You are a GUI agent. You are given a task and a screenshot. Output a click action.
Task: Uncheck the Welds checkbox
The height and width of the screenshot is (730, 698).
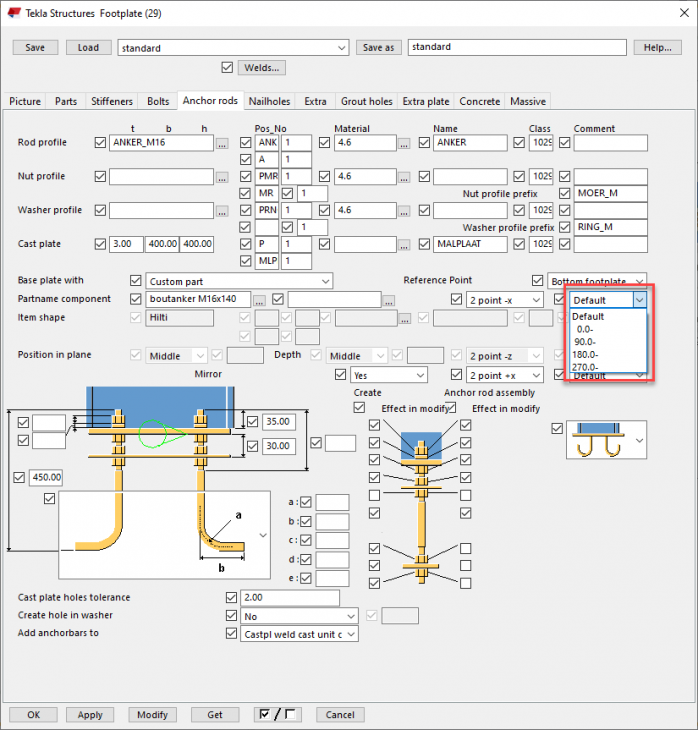tap(227, 68)
